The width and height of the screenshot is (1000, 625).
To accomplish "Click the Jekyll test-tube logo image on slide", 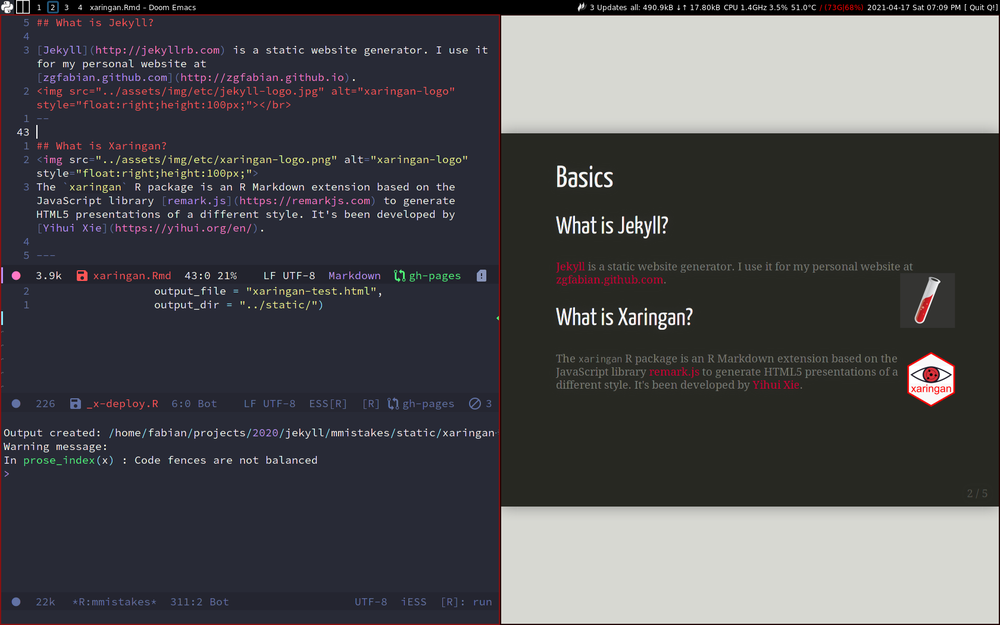I will pyautogui.click(x=927, y=300).
